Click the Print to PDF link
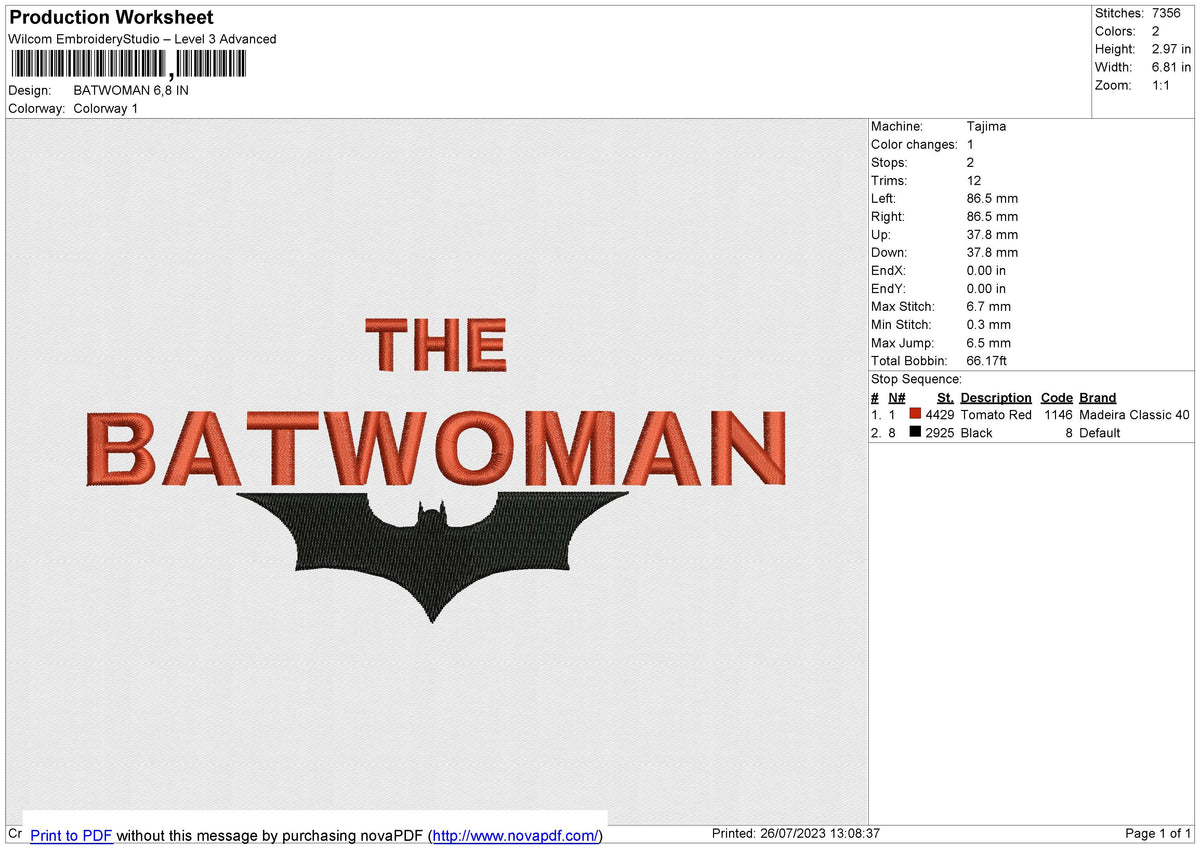1200x848 pixels. point(71,835)
